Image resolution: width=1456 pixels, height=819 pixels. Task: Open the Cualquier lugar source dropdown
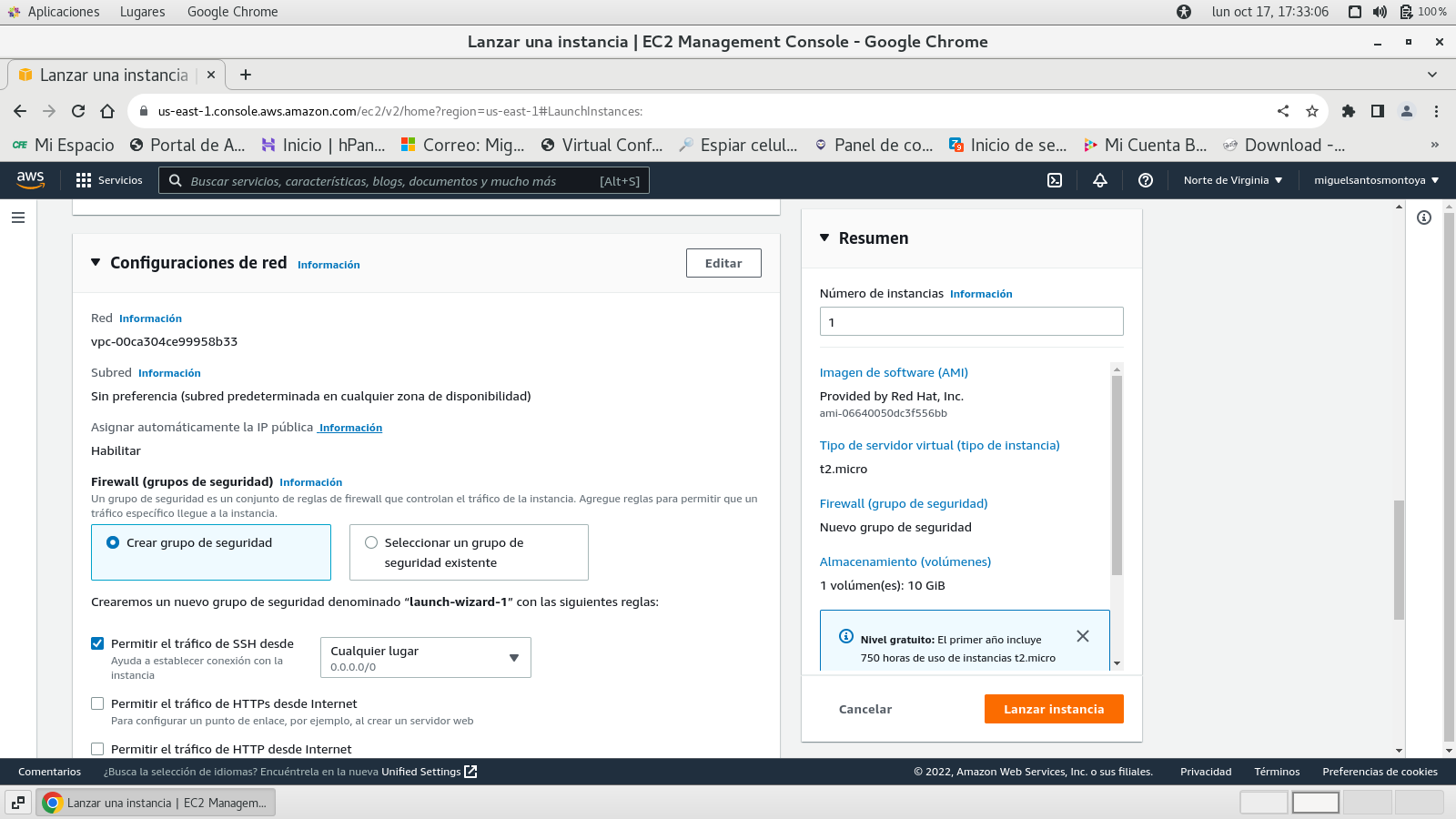[x=425, y=658]
